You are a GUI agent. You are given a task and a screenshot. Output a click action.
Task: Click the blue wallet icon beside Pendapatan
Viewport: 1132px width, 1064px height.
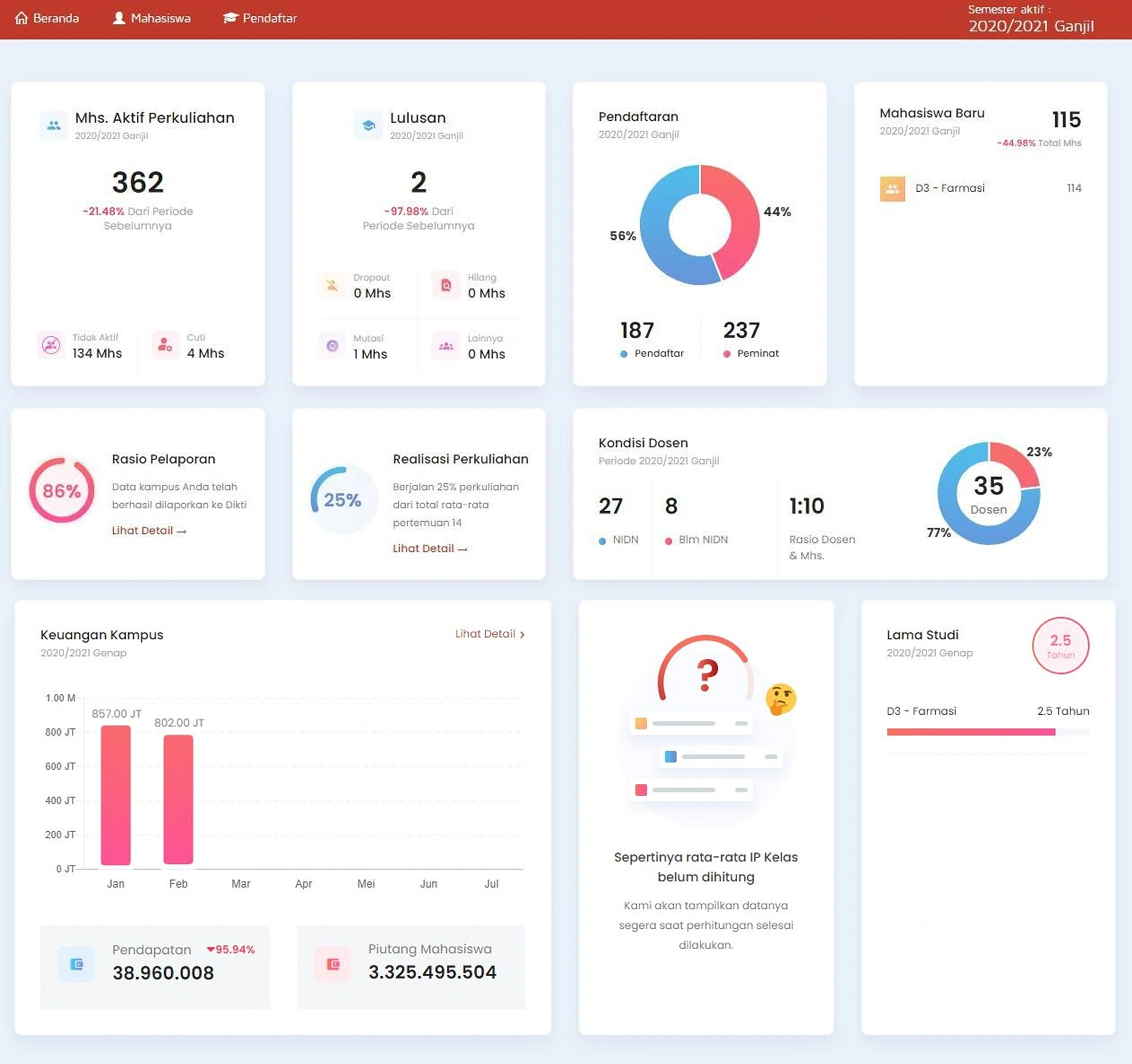click(x=76, y=964)
